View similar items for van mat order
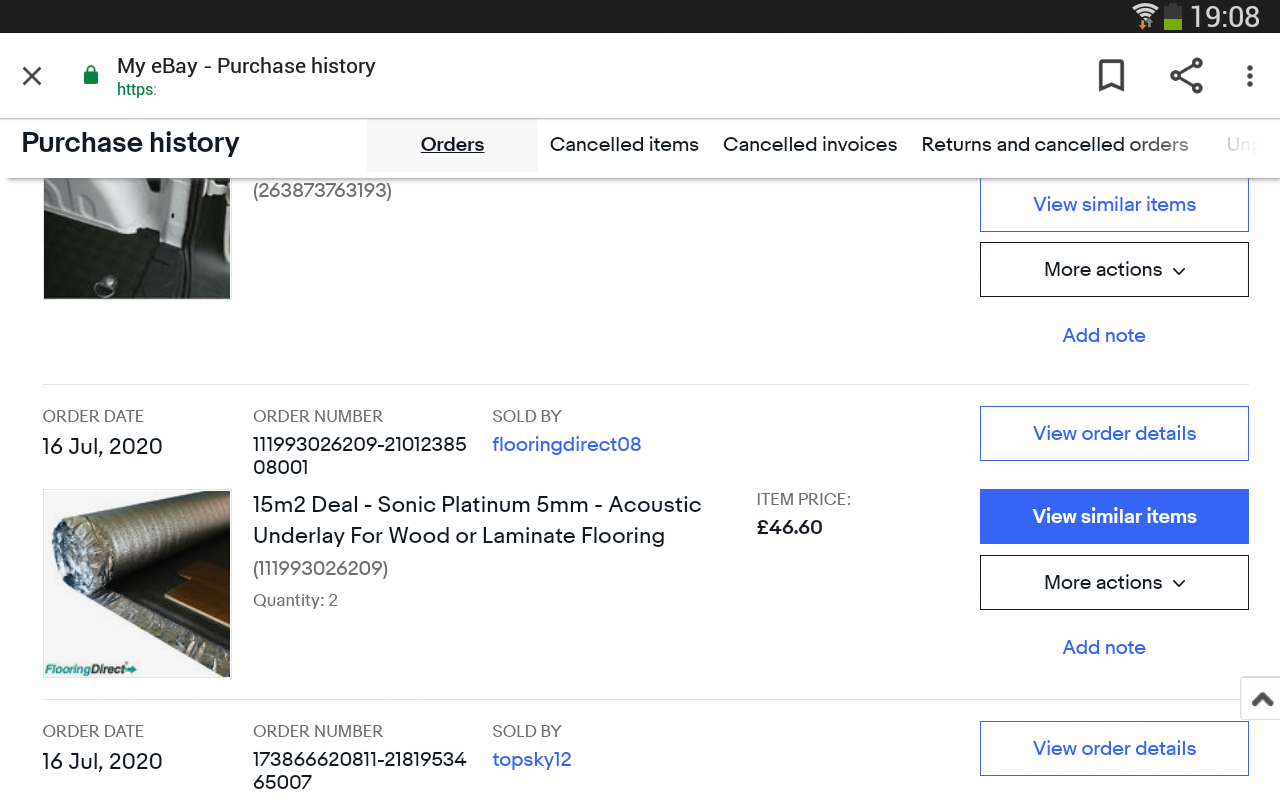 tap(1114, 204)
